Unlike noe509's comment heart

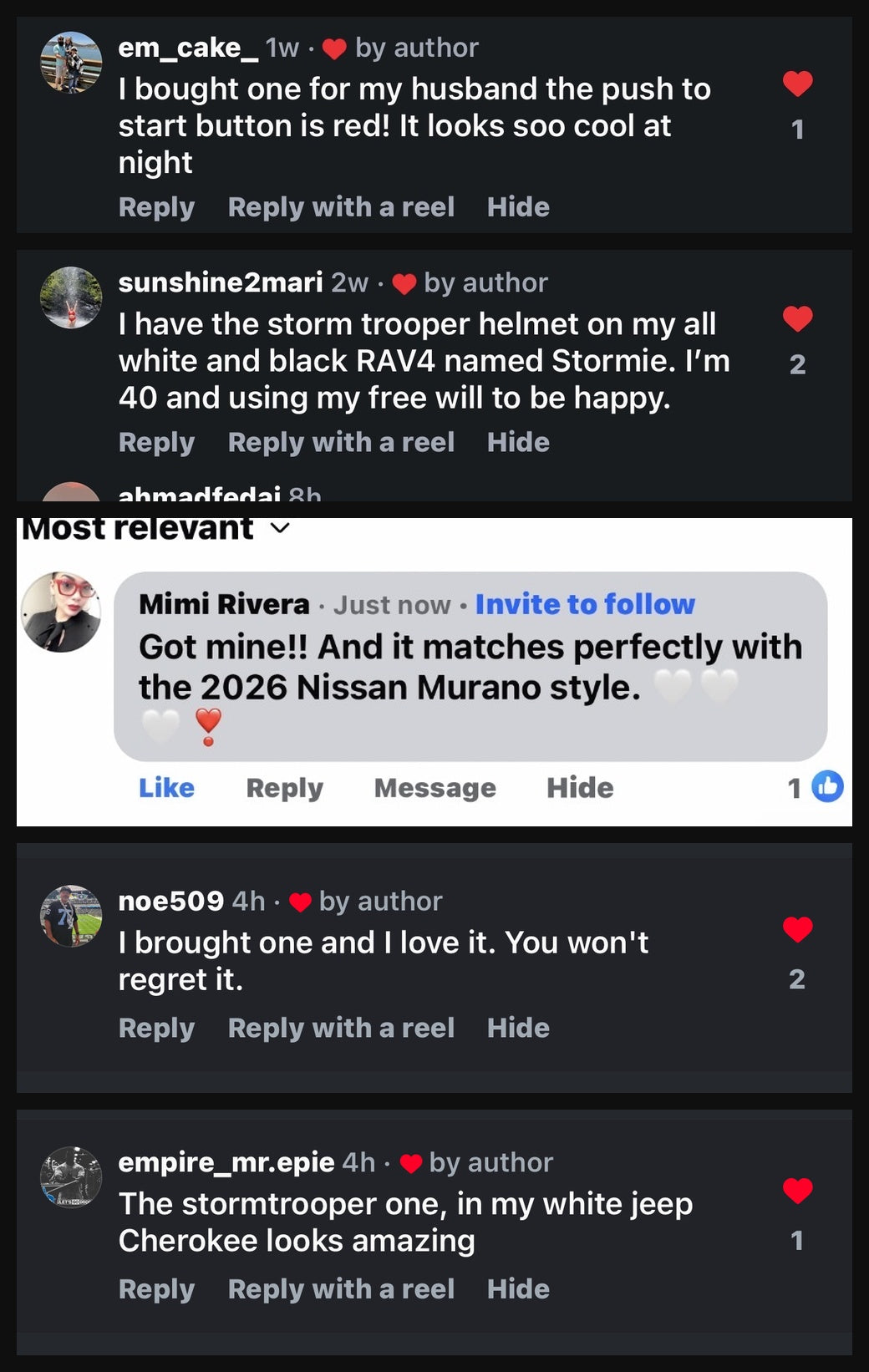pos(797,929)
